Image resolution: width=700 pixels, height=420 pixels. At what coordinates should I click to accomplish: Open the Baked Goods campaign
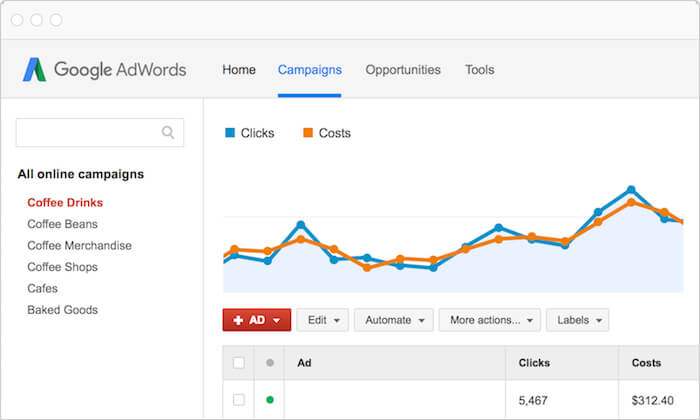coord(62,310)
